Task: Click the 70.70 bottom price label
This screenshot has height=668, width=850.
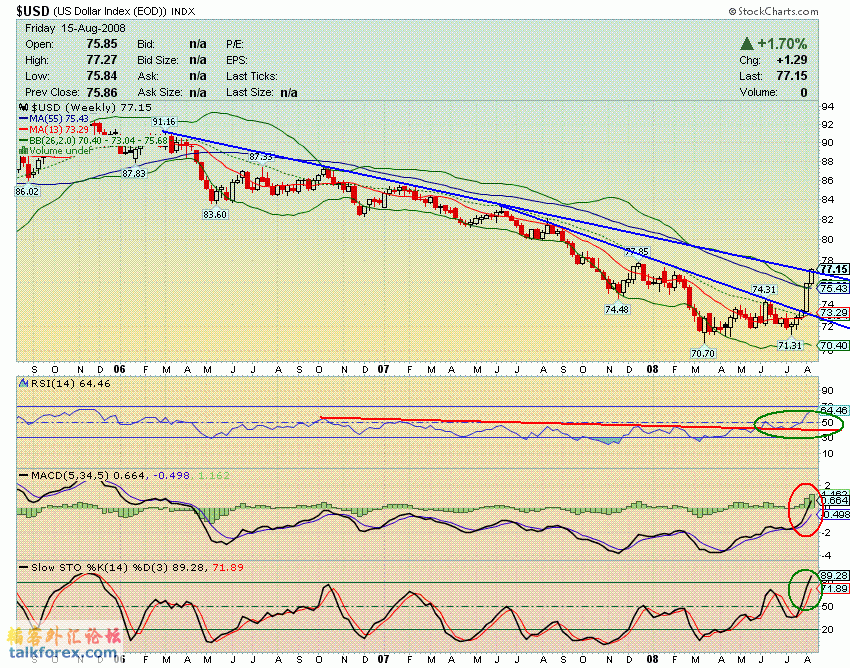Action: [x=703, y=353]
